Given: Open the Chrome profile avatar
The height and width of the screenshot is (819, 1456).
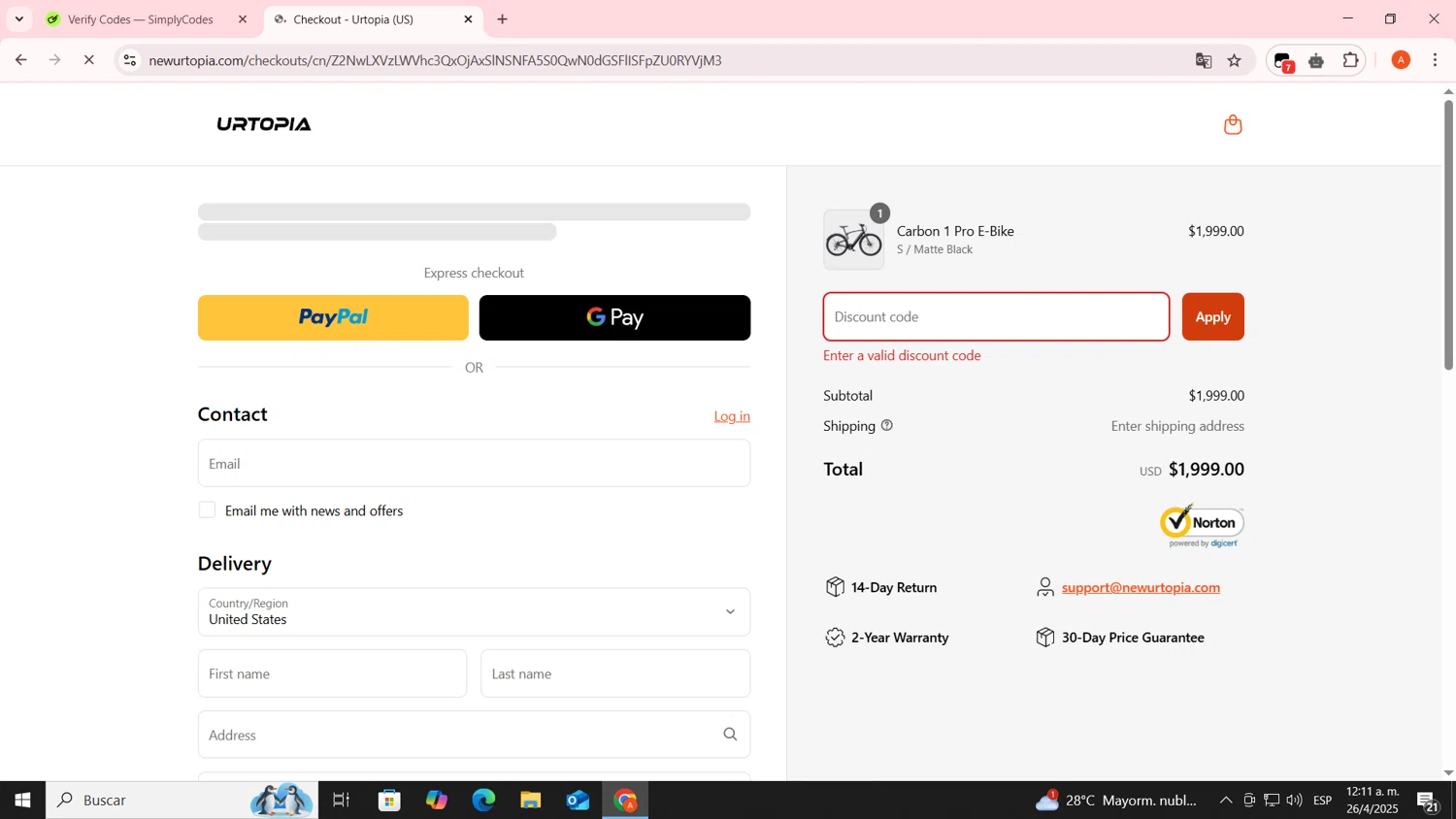Looking at the screenshot, I should 1401,60.
